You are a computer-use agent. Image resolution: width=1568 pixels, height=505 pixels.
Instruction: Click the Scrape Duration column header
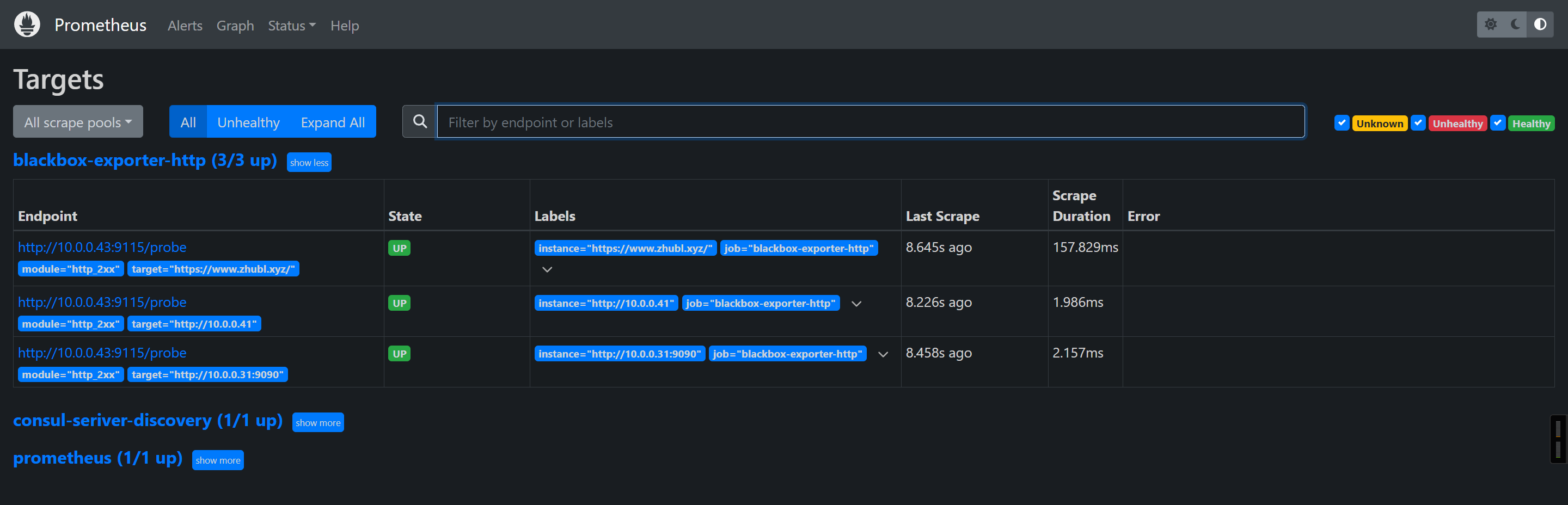click(1082, 206)
